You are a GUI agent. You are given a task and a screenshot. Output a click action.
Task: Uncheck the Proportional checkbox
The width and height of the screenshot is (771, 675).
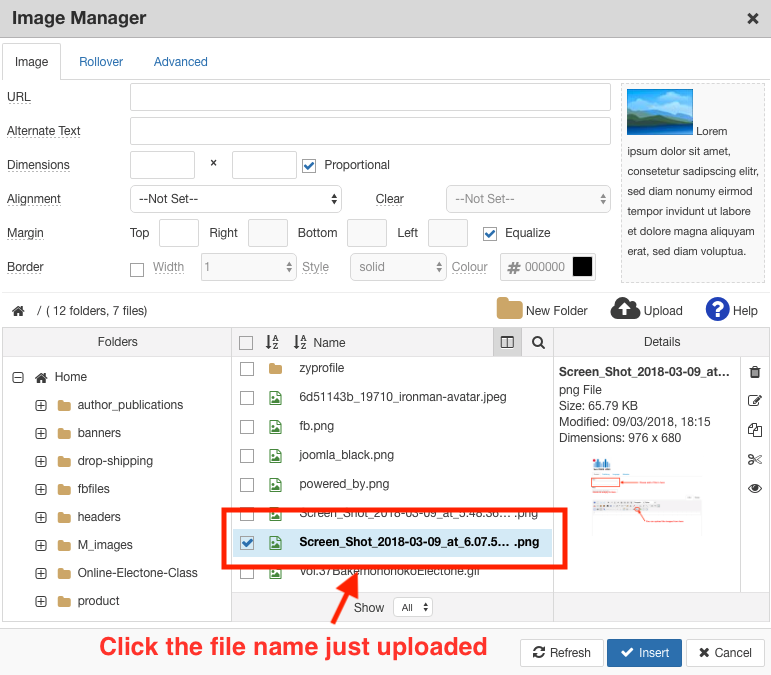tap(309, 165)
